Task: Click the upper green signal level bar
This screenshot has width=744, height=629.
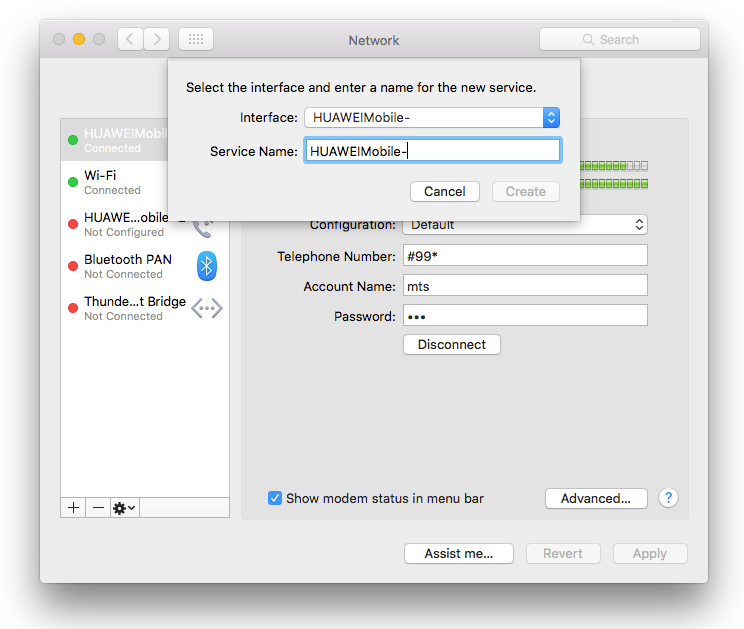Action: pyautogui.click(x=614, y=166)
